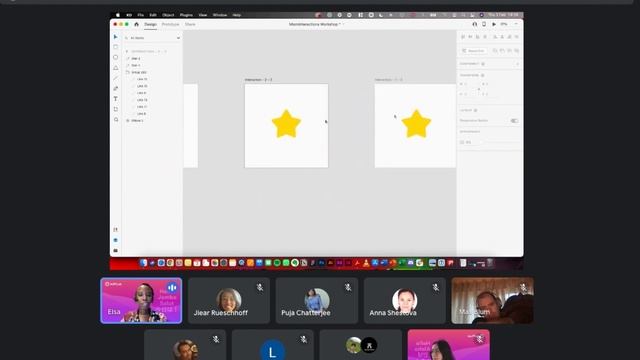Click the Repeat Grid button
This screenshot has height=360, width=640.
click(x=473, y=51)
